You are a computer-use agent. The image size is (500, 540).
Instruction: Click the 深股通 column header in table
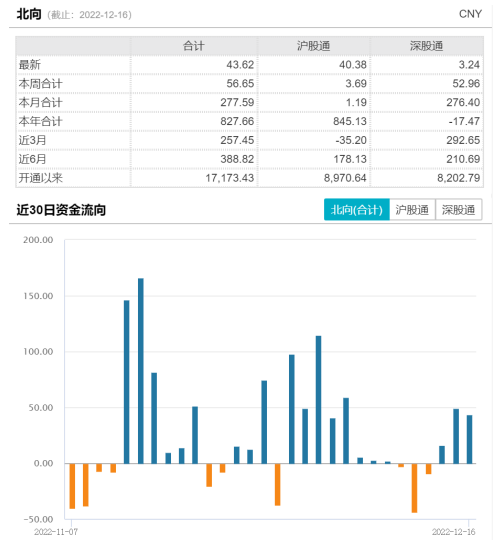[x=426, y=46]
